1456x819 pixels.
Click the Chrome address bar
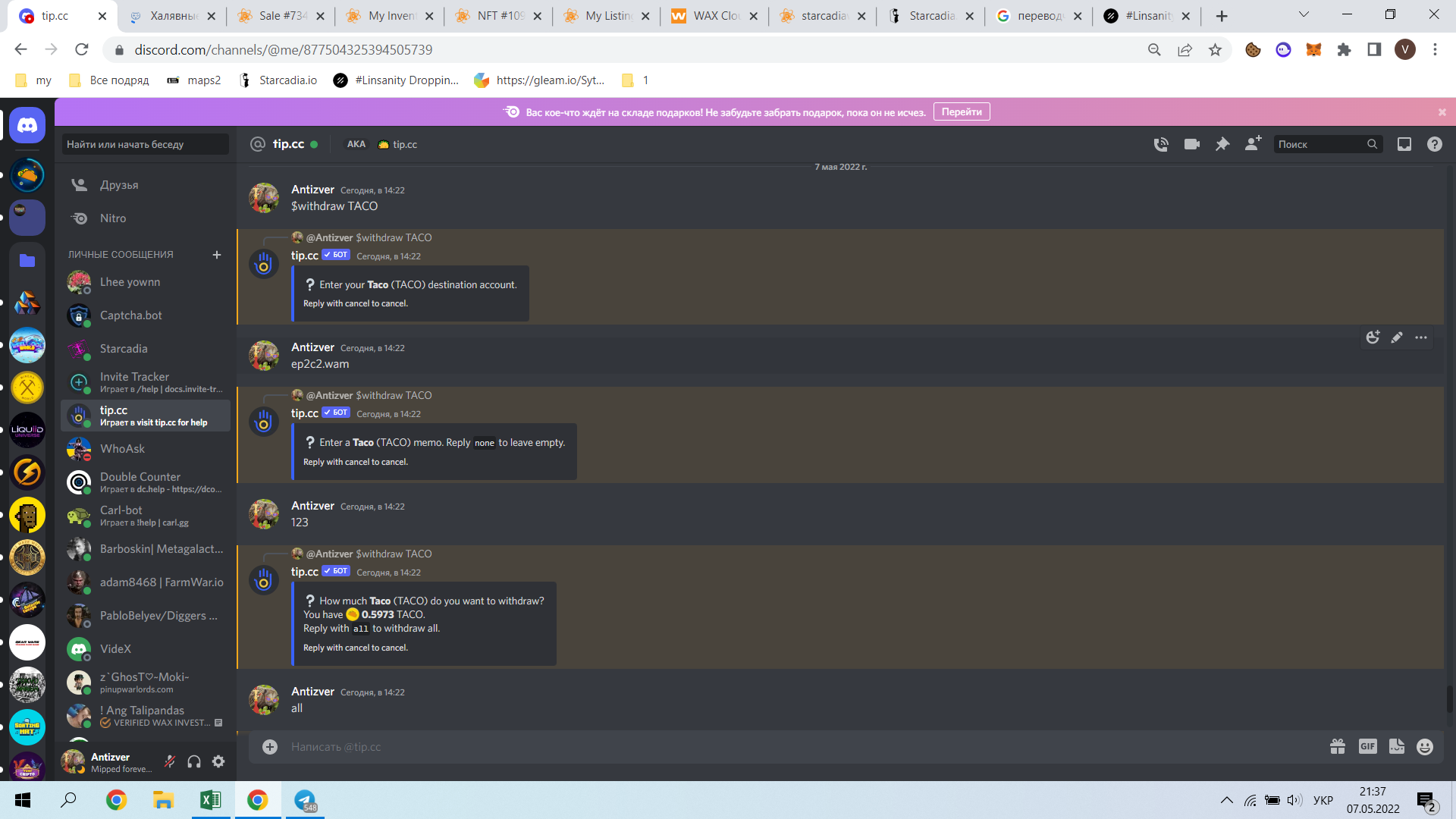pos(629,50)
